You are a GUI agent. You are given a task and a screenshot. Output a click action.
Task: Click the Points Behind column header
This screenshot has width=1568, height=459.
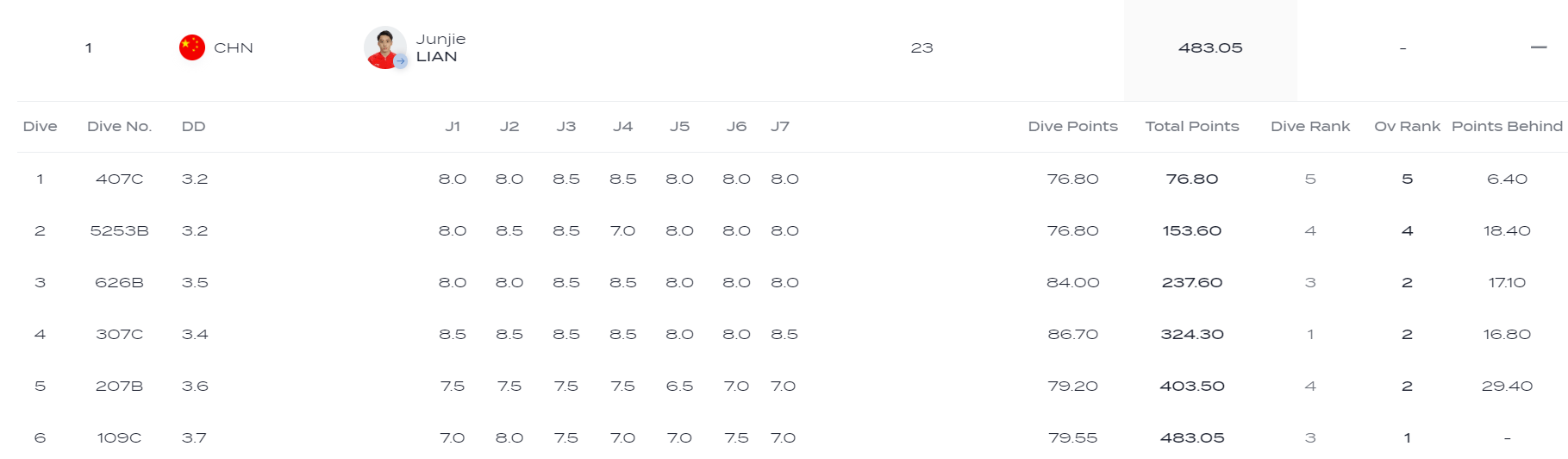(x=1507, y=126)
